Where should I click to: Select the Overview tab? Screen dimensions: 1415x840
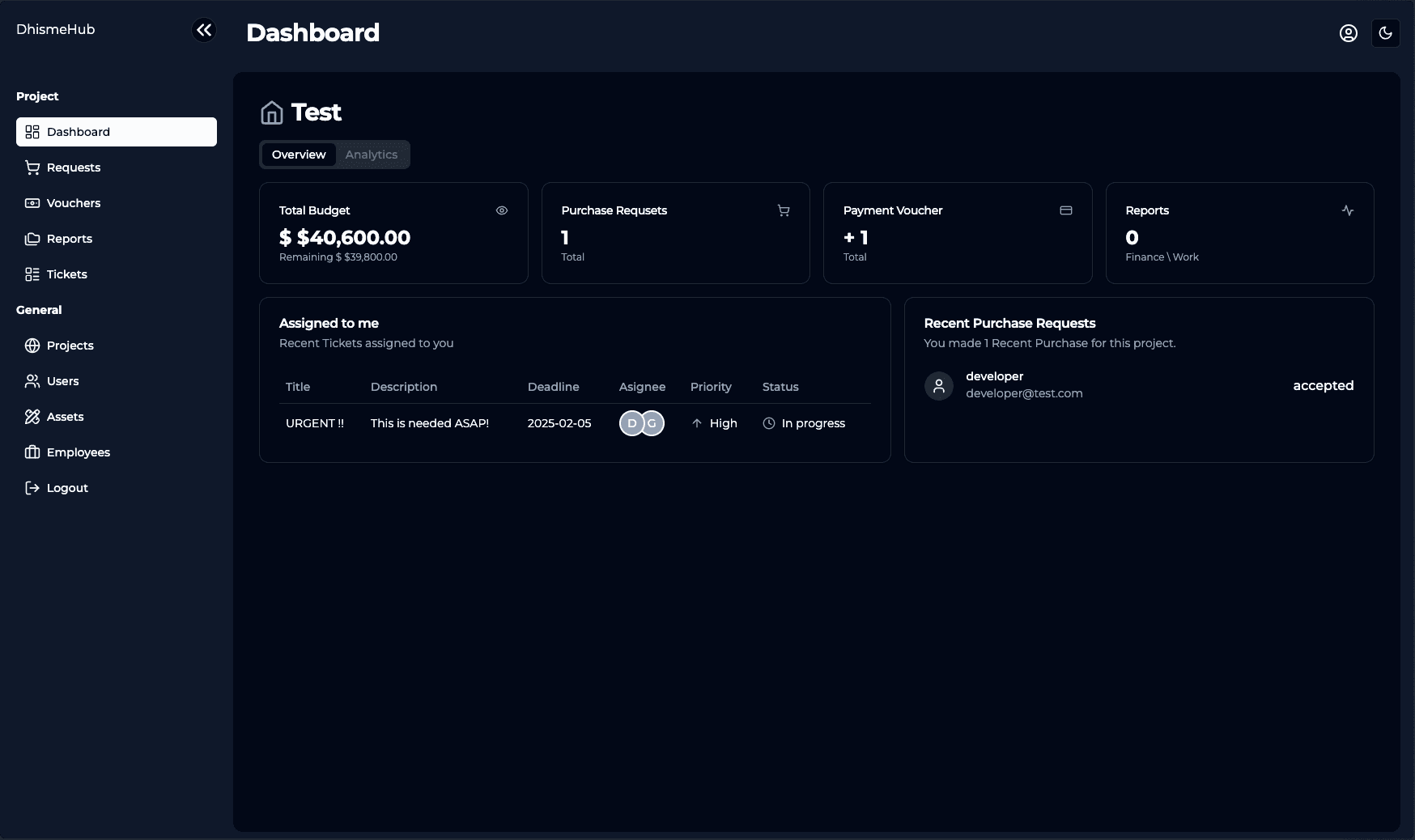pos(298,155)
